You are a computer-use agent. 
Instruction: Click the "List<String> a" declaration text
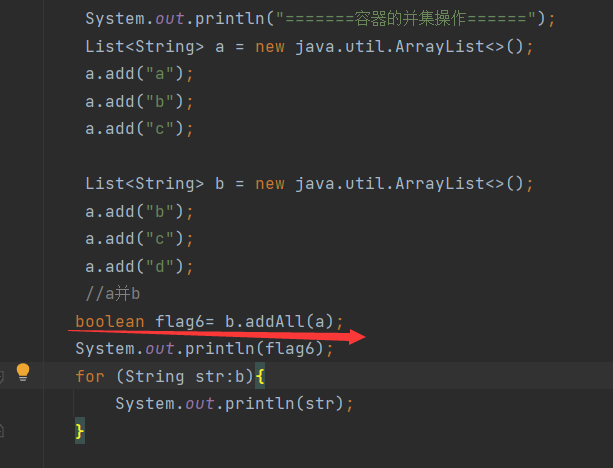155,47
